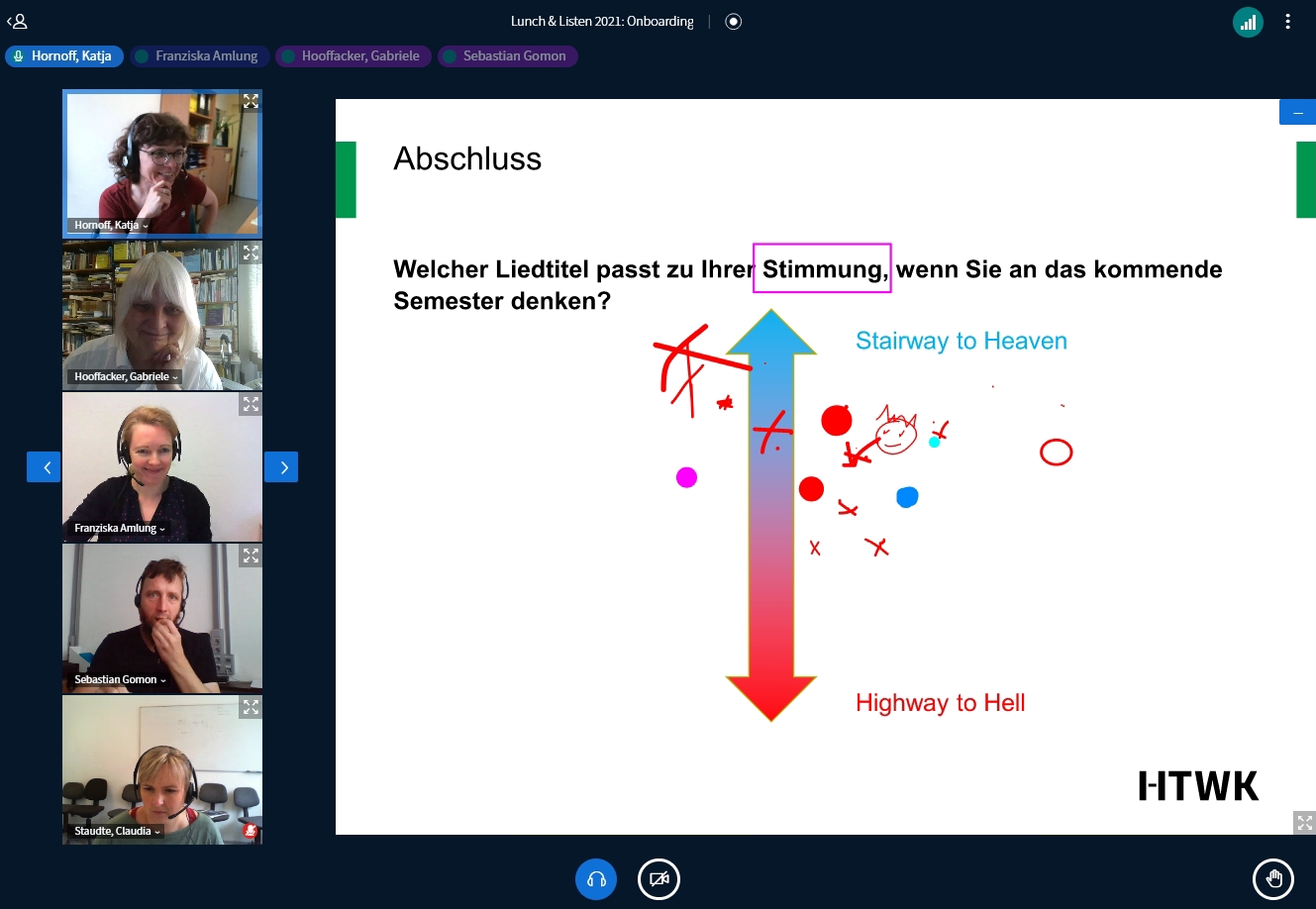Open the connection status icon
1316x909 pixels.
(x=1248, y=22)
